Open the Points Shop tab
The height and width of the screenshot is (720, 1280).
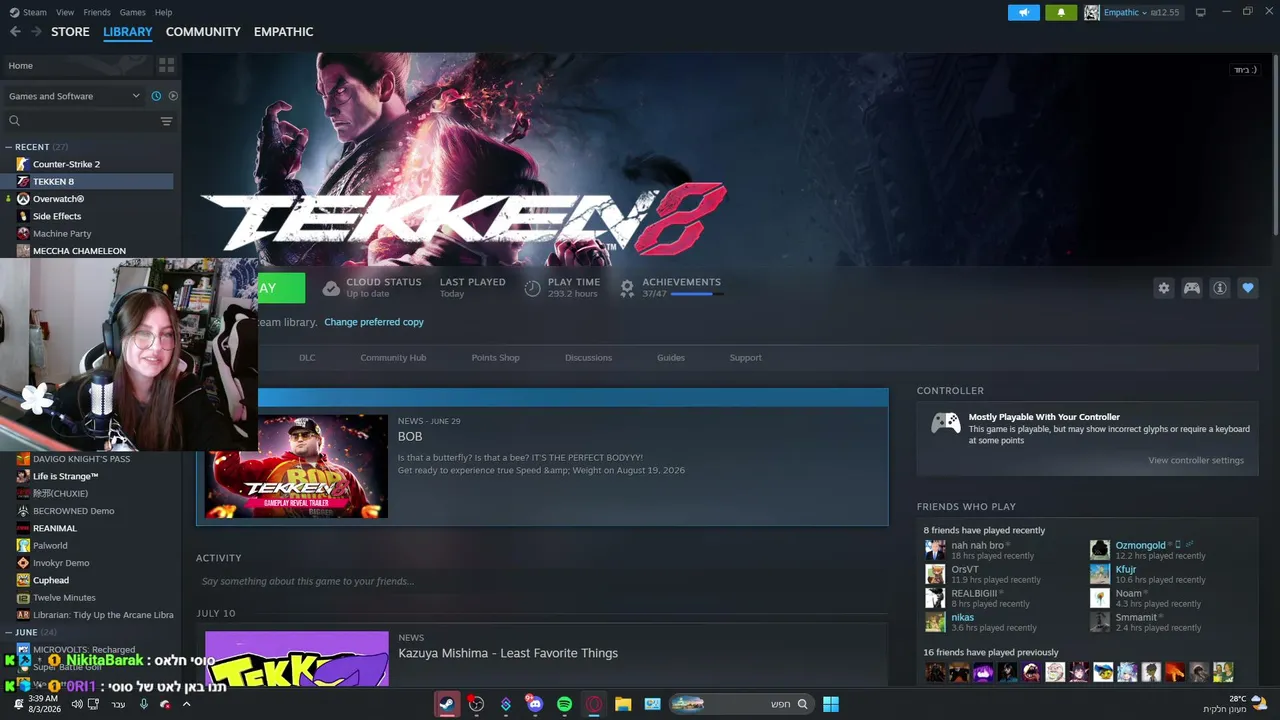point(495,358)
